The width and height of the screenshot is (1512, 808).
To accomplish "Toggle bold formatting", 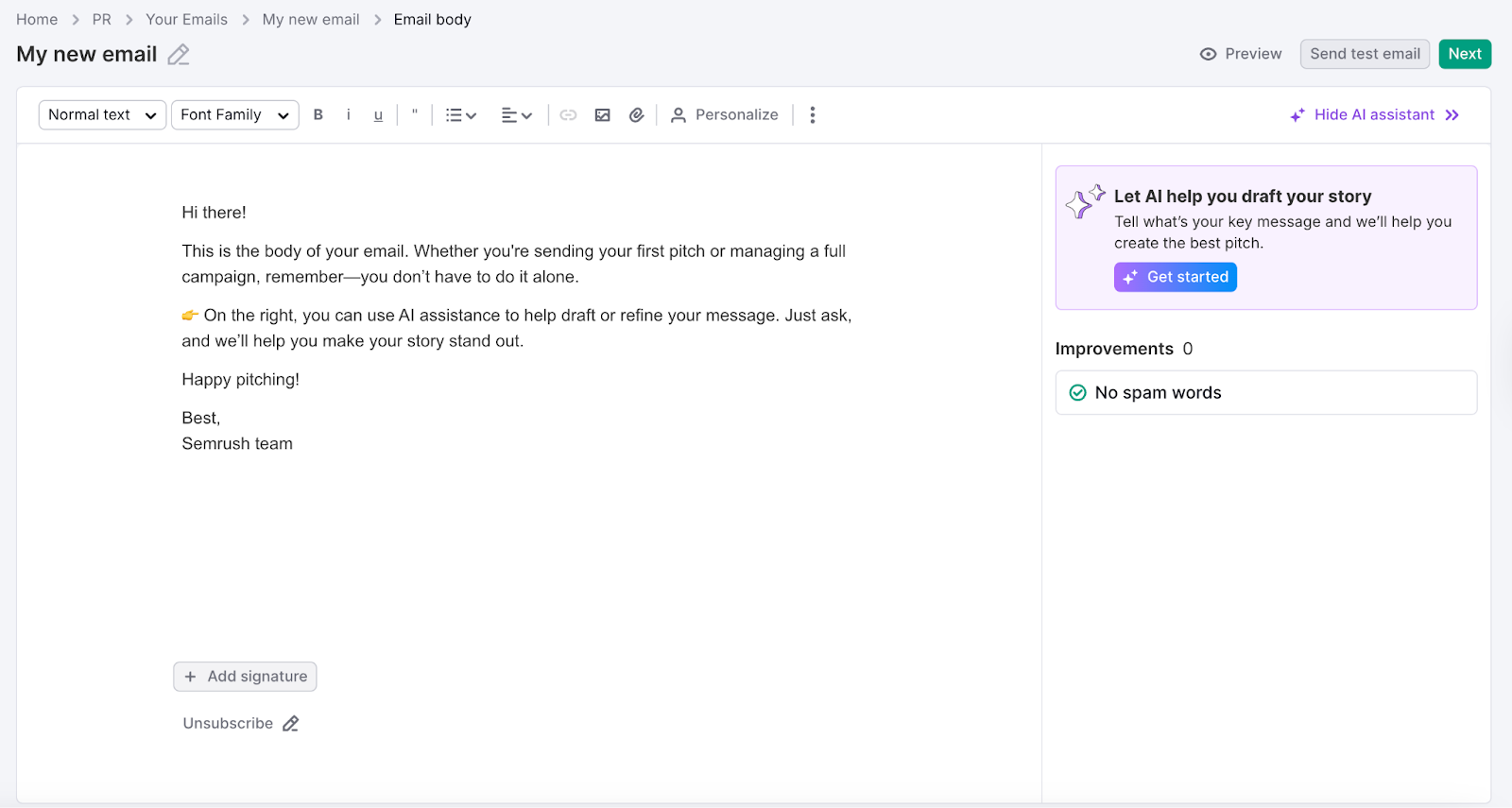I will 318,114.
